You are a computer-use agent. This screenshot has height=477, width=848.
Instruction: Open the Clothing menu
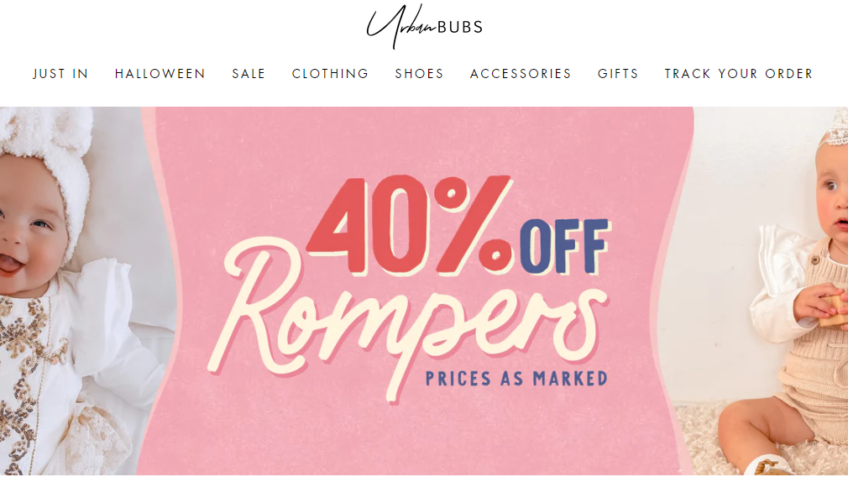(x=330, y=74)
